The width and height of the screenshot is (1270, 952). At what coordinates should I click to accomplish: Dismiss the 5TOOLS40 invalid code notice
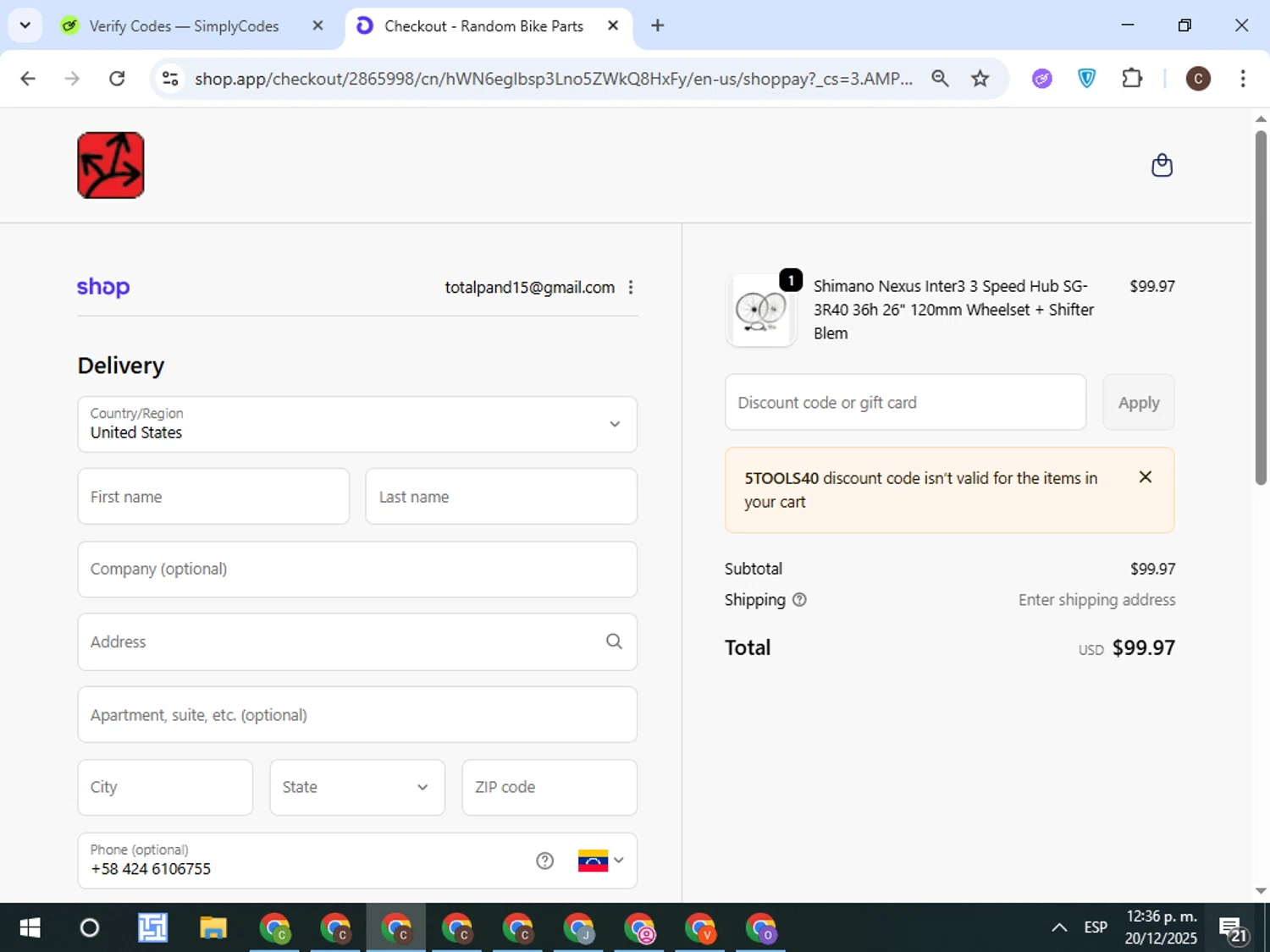click(1146, 477)
